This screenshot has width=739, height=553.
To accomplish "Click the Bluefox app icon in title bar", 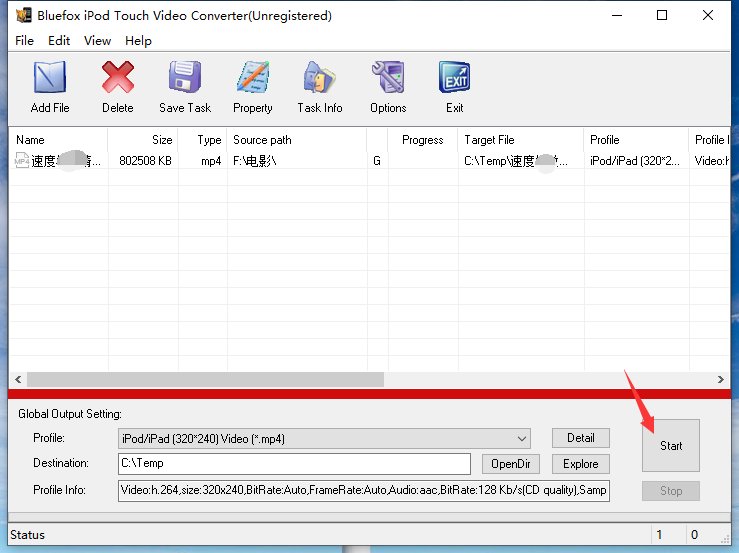I will (23, 16).
